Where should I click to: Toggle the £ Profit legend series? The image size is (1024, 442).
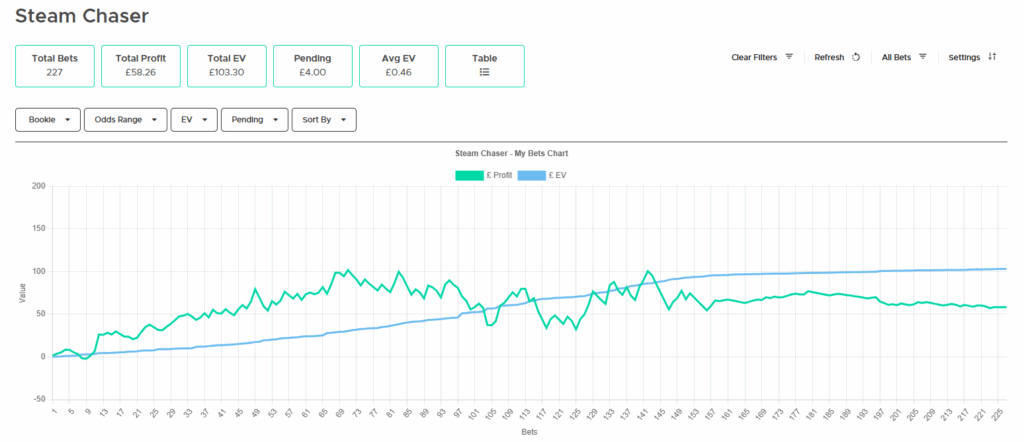483,175
